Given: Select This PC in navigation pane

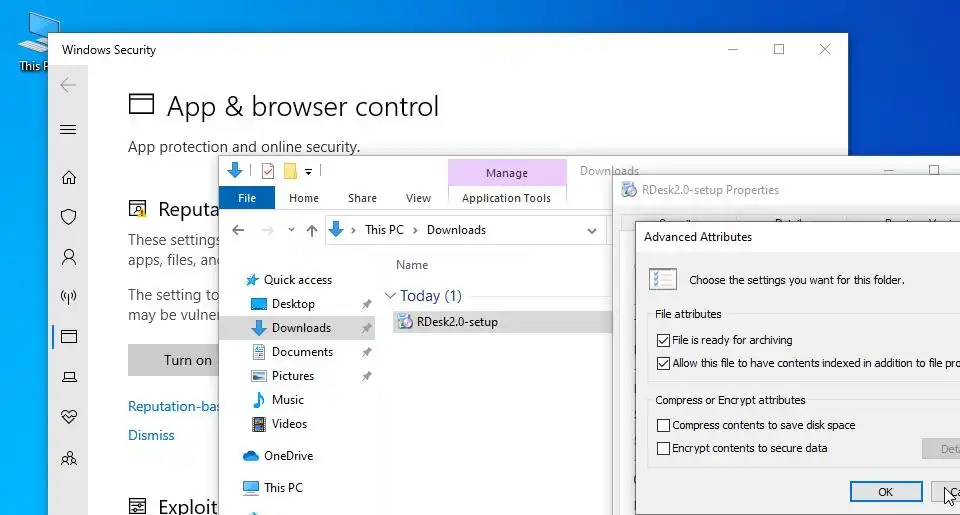Looking at the screenshot, I should point(283,487).
